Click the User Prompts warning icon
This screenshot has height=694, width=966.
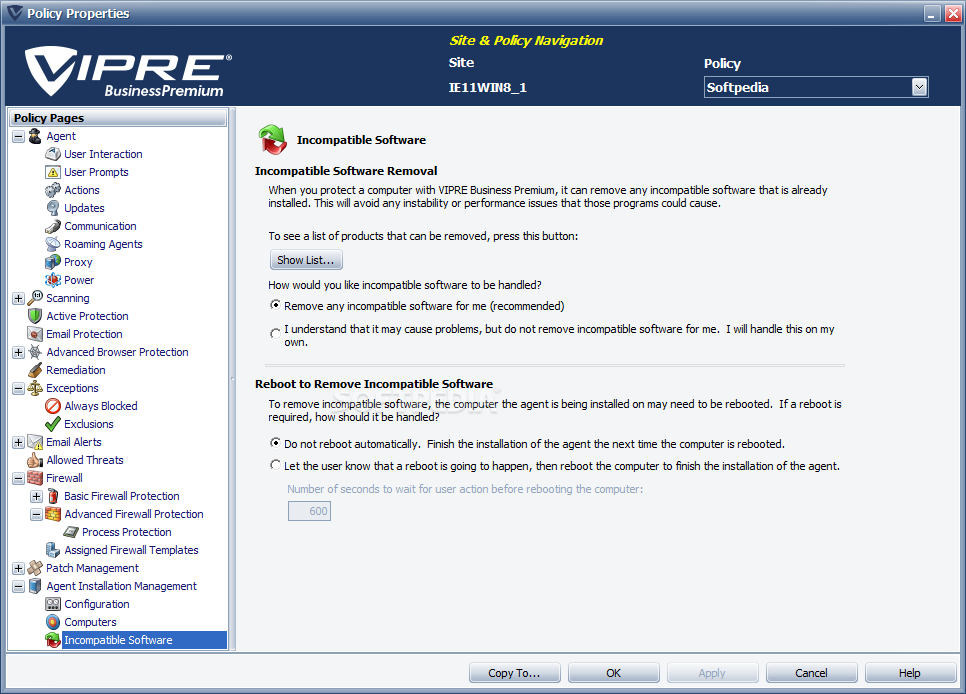coord(53,172)
